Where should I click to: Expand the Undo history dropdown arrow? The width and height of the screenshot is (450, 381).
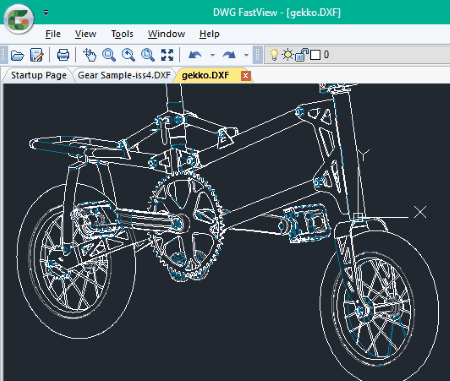coord(212,55)
